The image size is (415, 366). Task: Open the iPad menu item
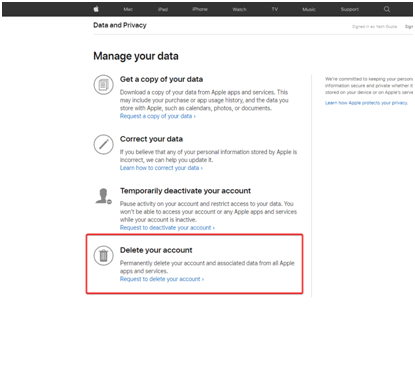point(163,9)
